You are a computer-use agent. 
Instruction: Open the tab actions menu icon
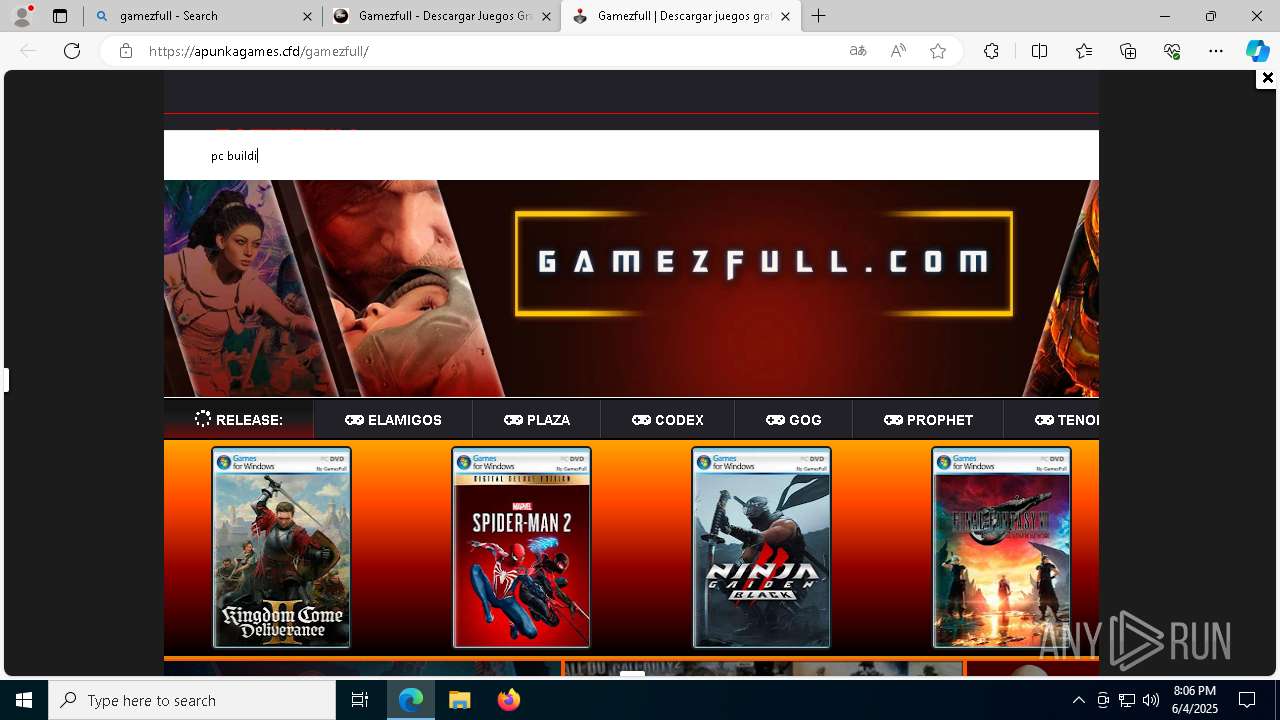click(x=60, y=16)
